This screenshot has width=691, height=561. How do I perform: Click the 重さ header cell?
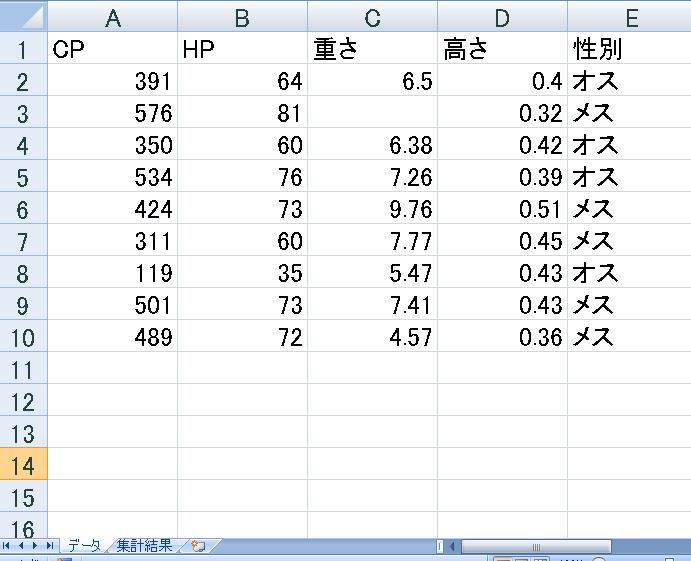pyautogui.click(x=372, y=49)
